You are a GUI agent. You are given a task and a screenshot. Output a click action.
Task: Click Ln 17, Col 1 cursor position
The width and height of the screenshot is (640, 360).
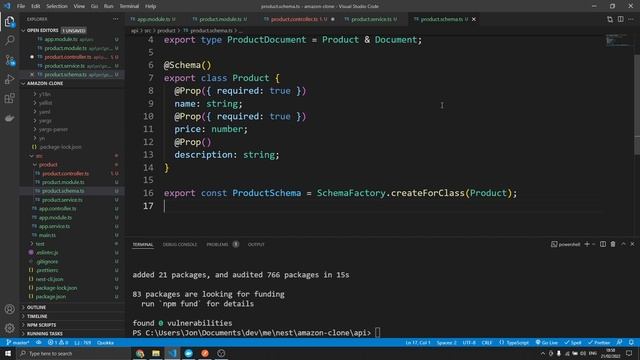pos(418,342)
